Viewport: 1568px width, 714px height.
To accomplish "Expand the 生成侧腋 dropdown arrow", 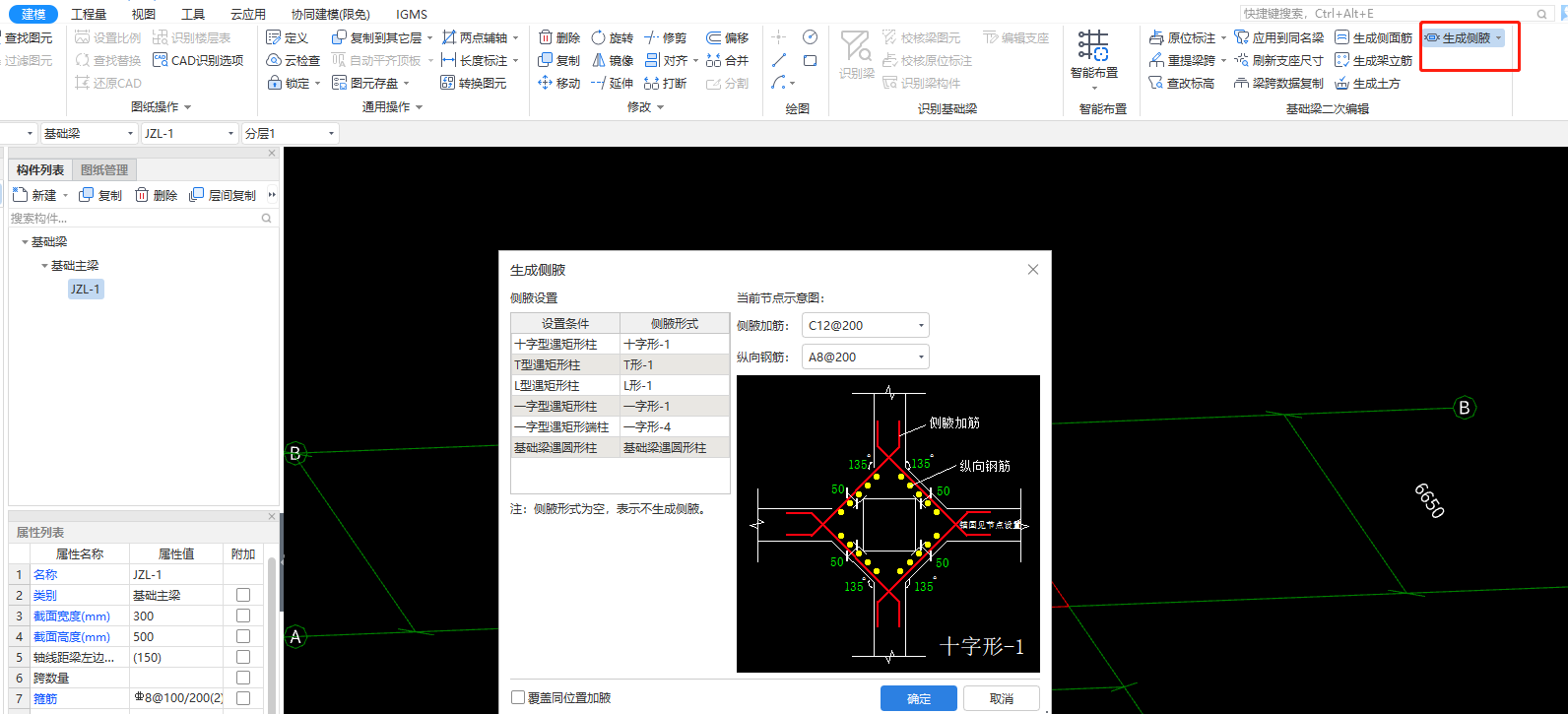I will pos(1499,37).
